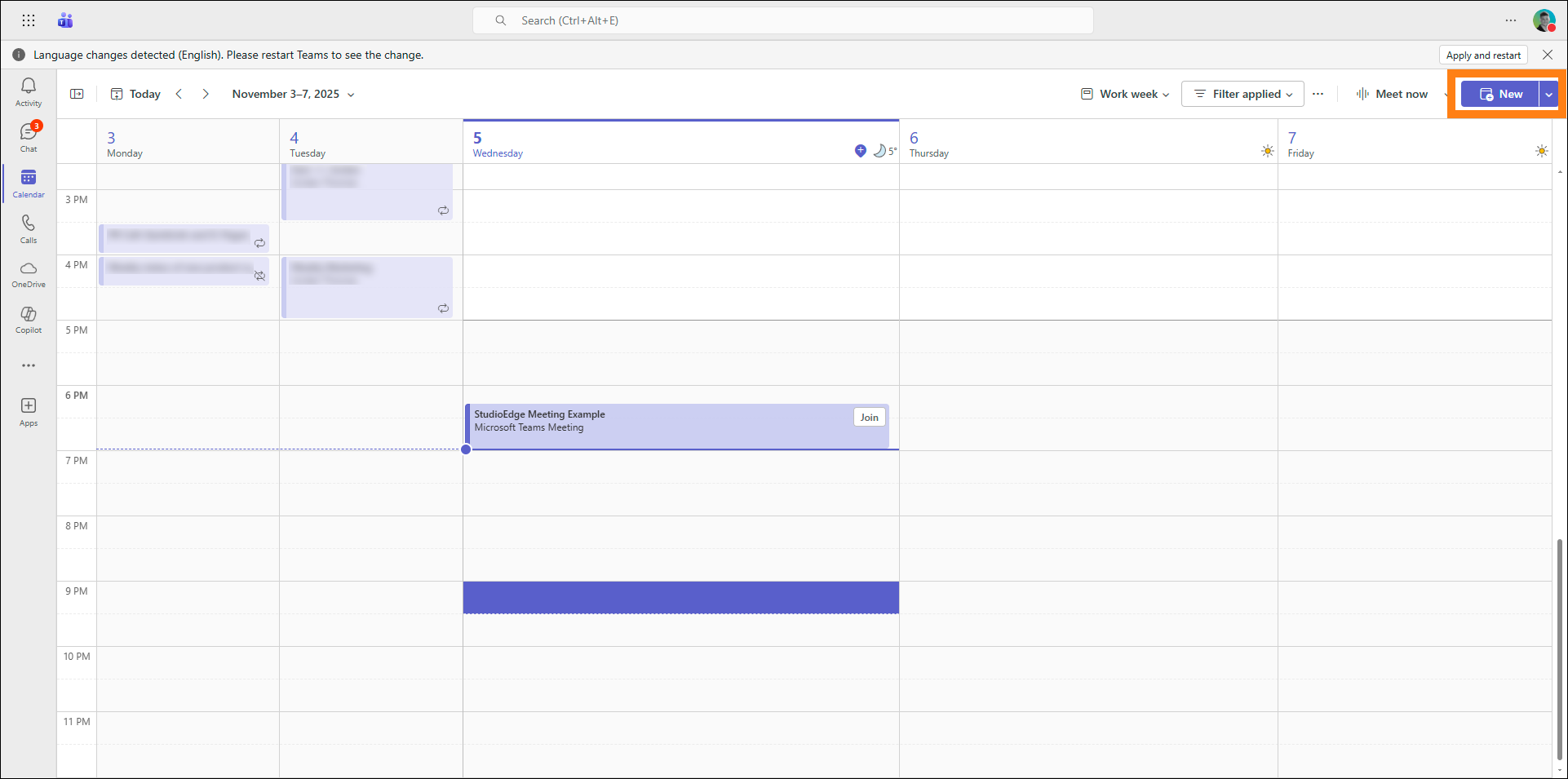Click Apply and restart button

point(1483,55)
